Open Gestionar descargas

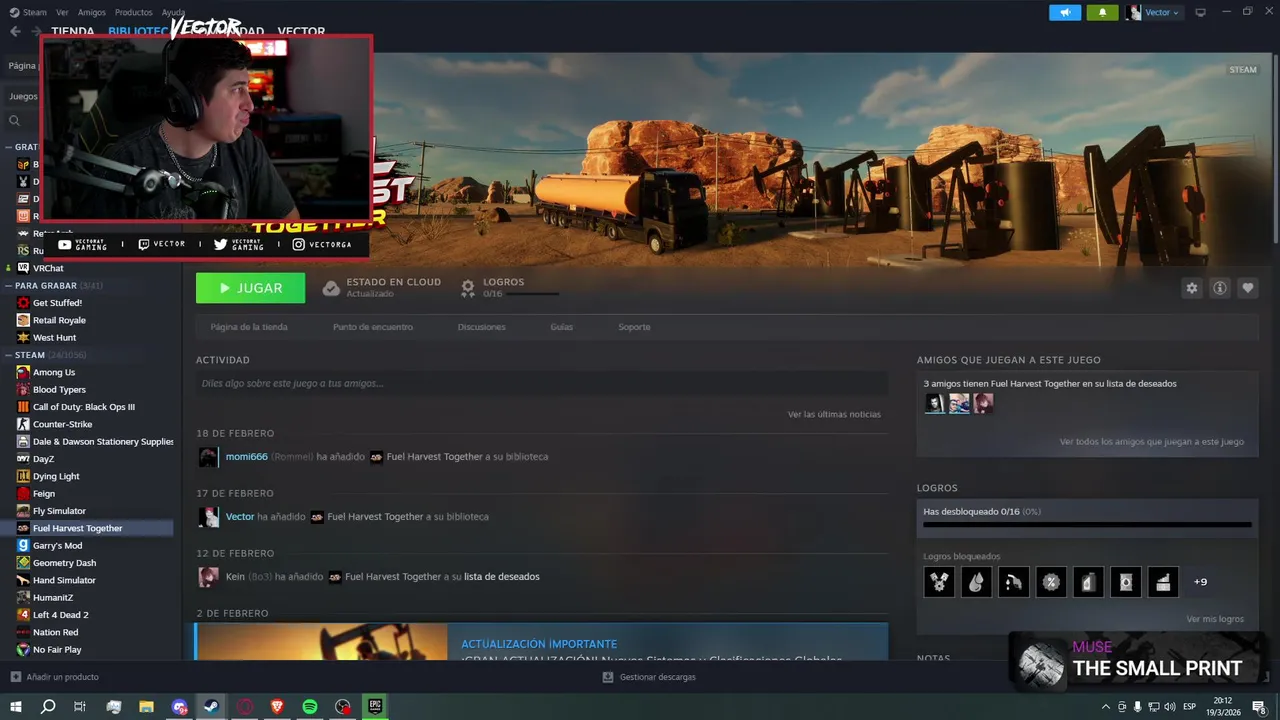649,677
